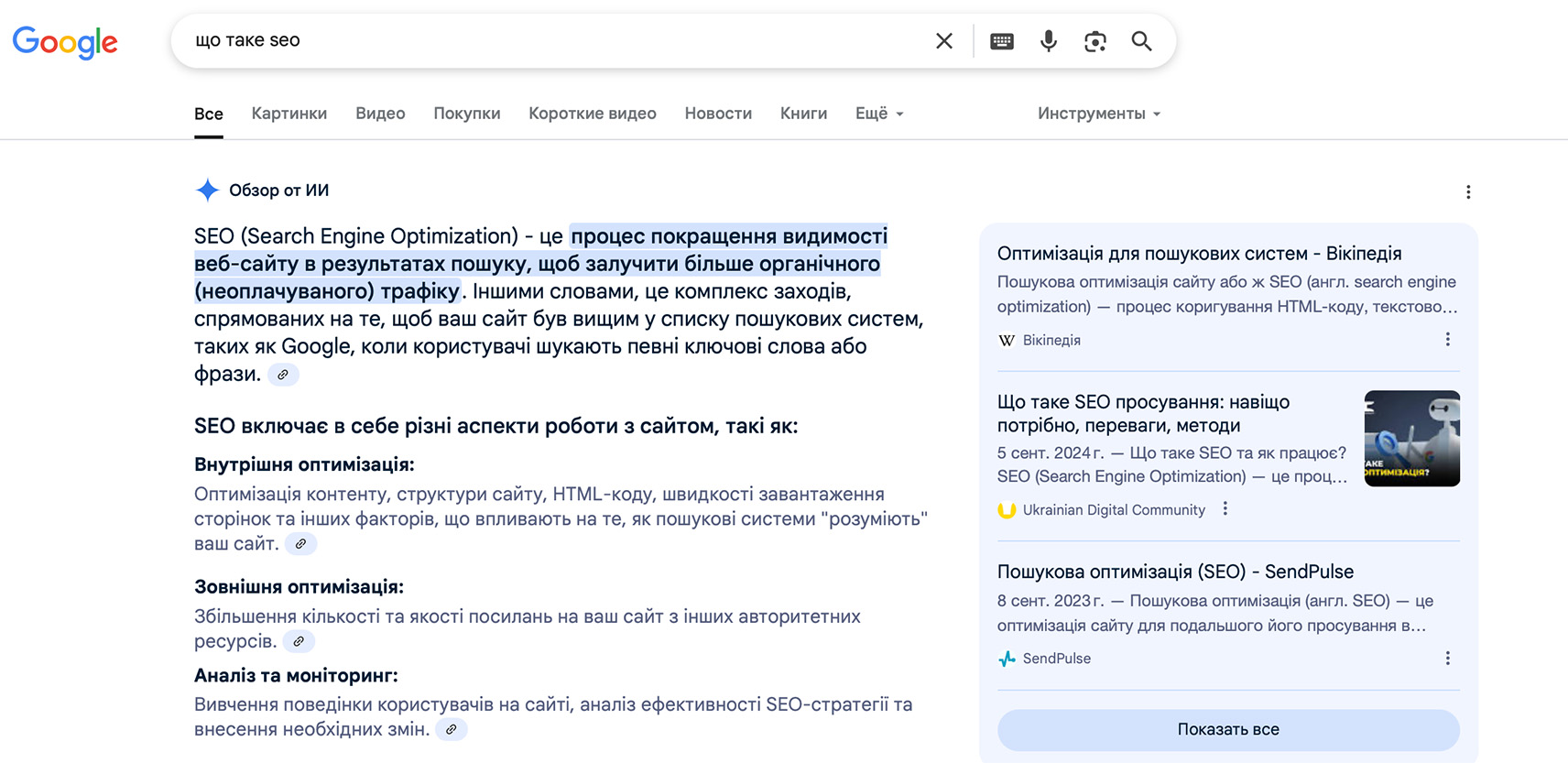Click the 'Вікіпедія' source name

point(1051,340)
